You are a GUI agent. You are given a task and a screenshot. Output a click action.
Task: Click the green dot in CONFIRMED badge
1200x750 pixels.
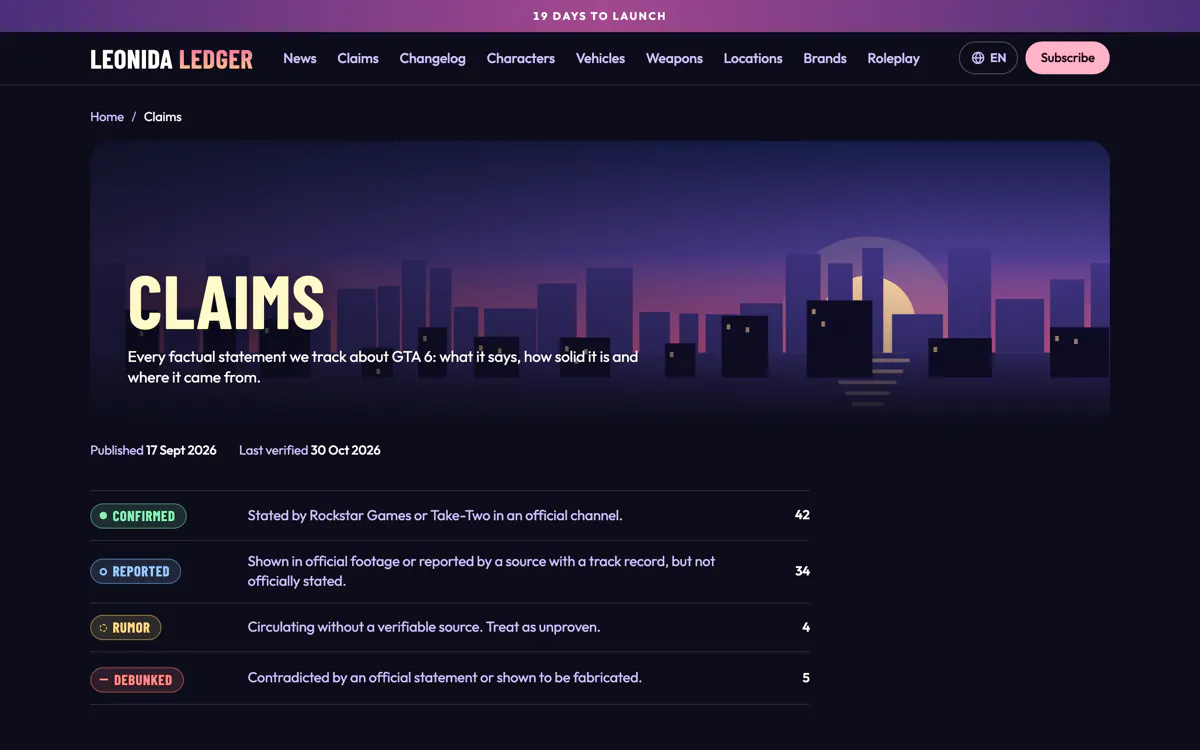103,516
